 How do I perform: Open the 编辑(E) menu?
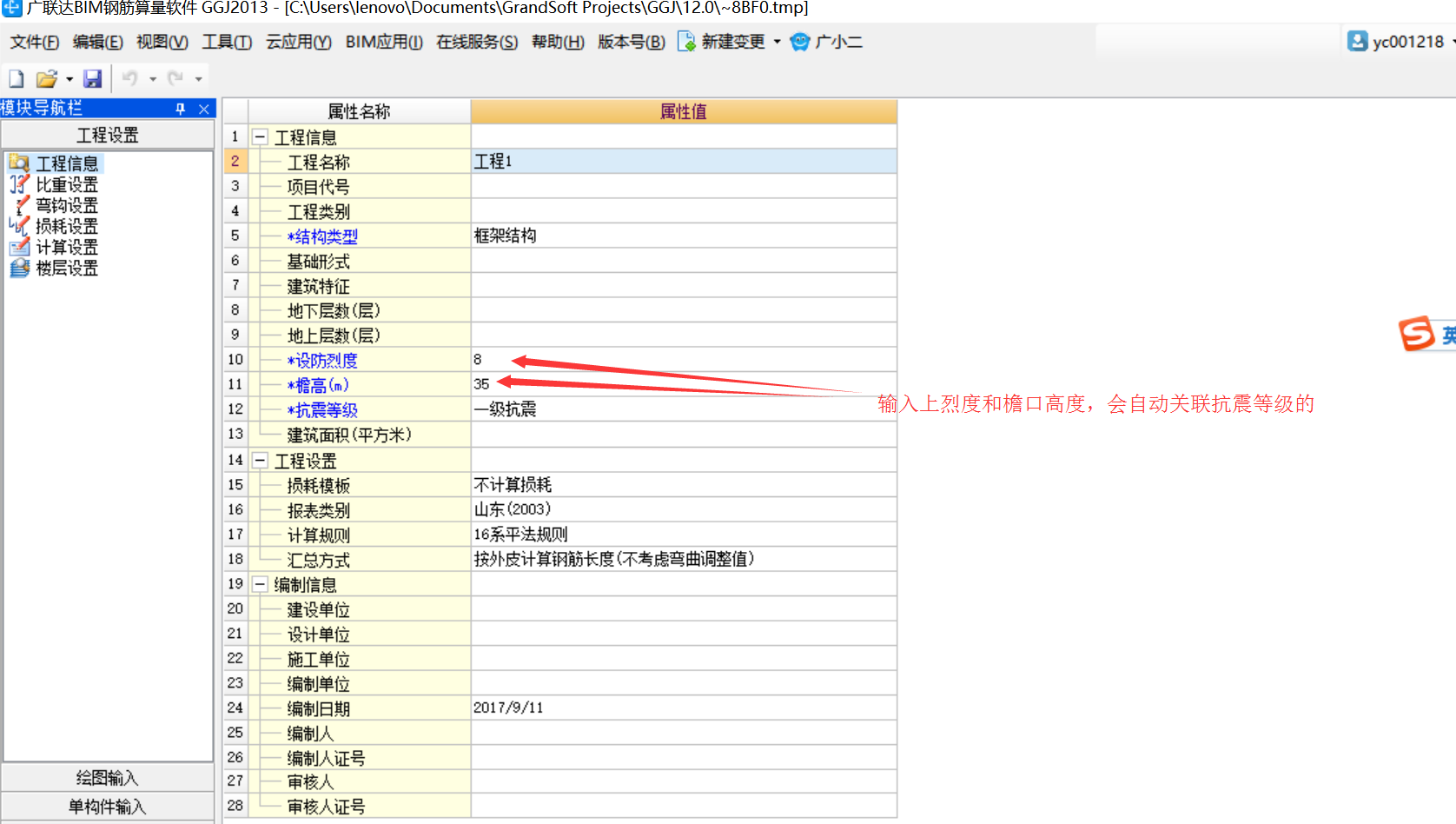[x=98, y=42]
